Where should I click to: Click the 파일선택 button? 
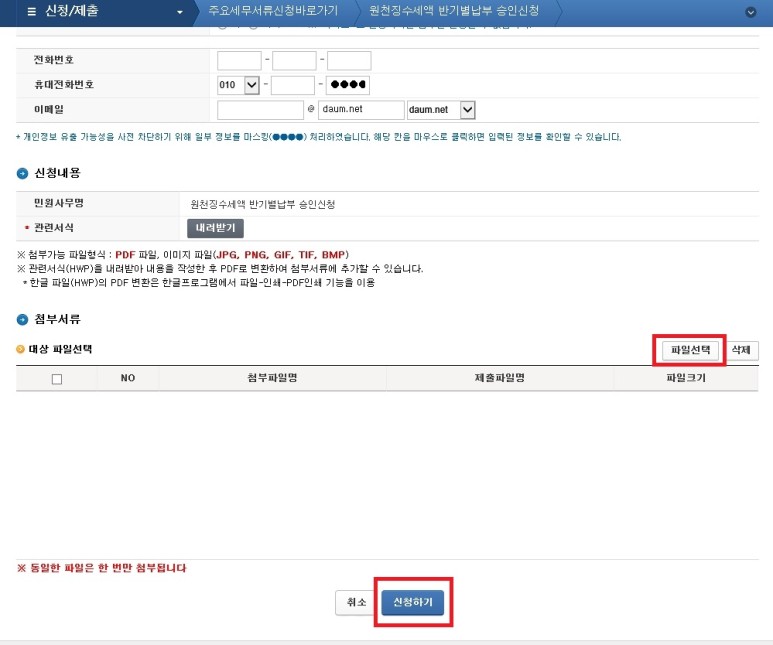tap(690, 350)
